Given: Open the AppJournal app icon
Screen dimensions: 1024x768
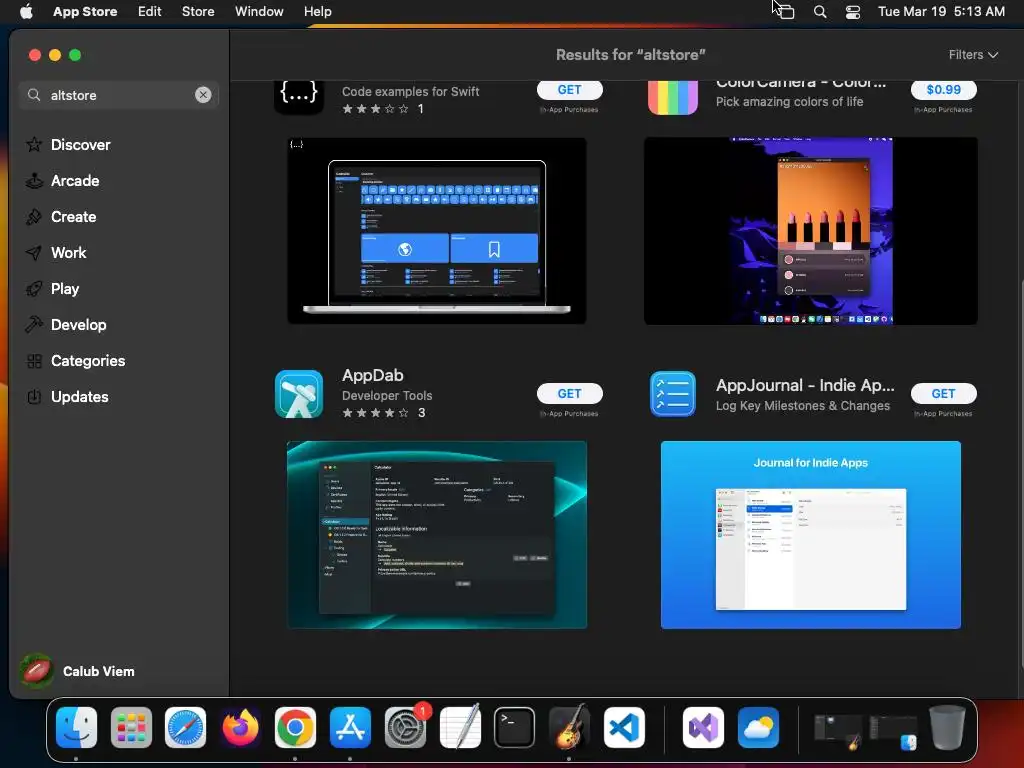Looking at the screenshot, I should tap(673, 394).
